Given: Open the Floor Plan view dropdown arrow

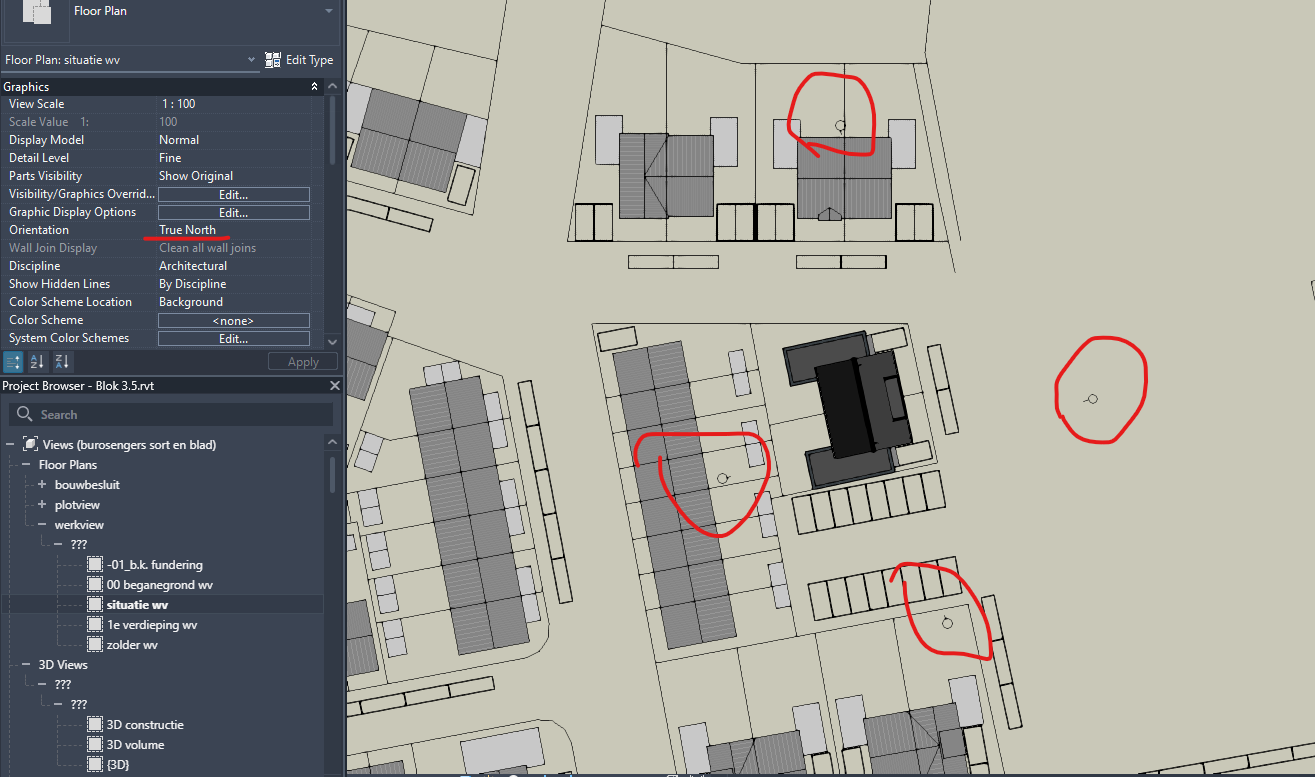Looking at the screenshot, I should tap(329, 9).
